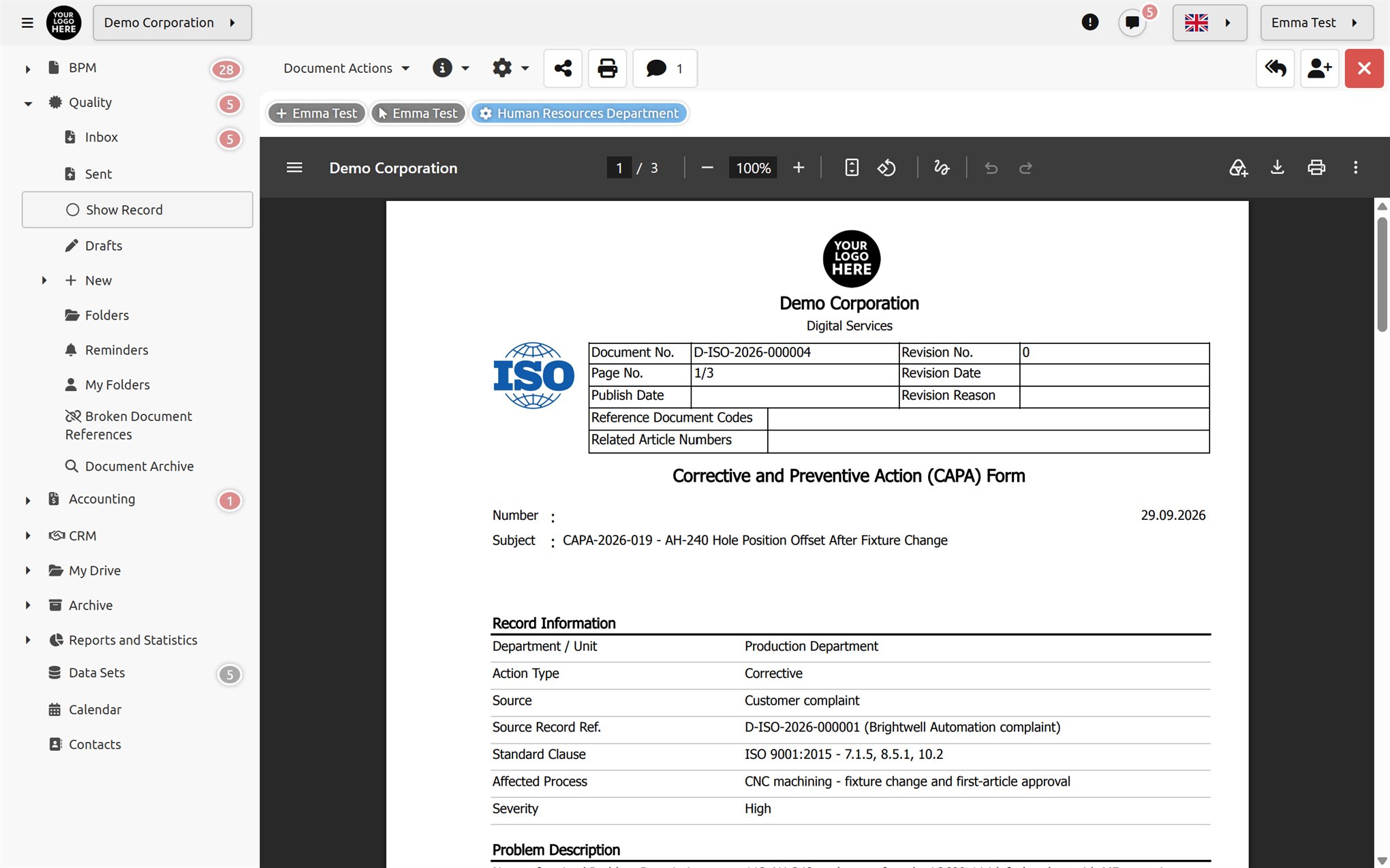Select Show Record item
Screen dimensions: 1390x868
point(138,210)
